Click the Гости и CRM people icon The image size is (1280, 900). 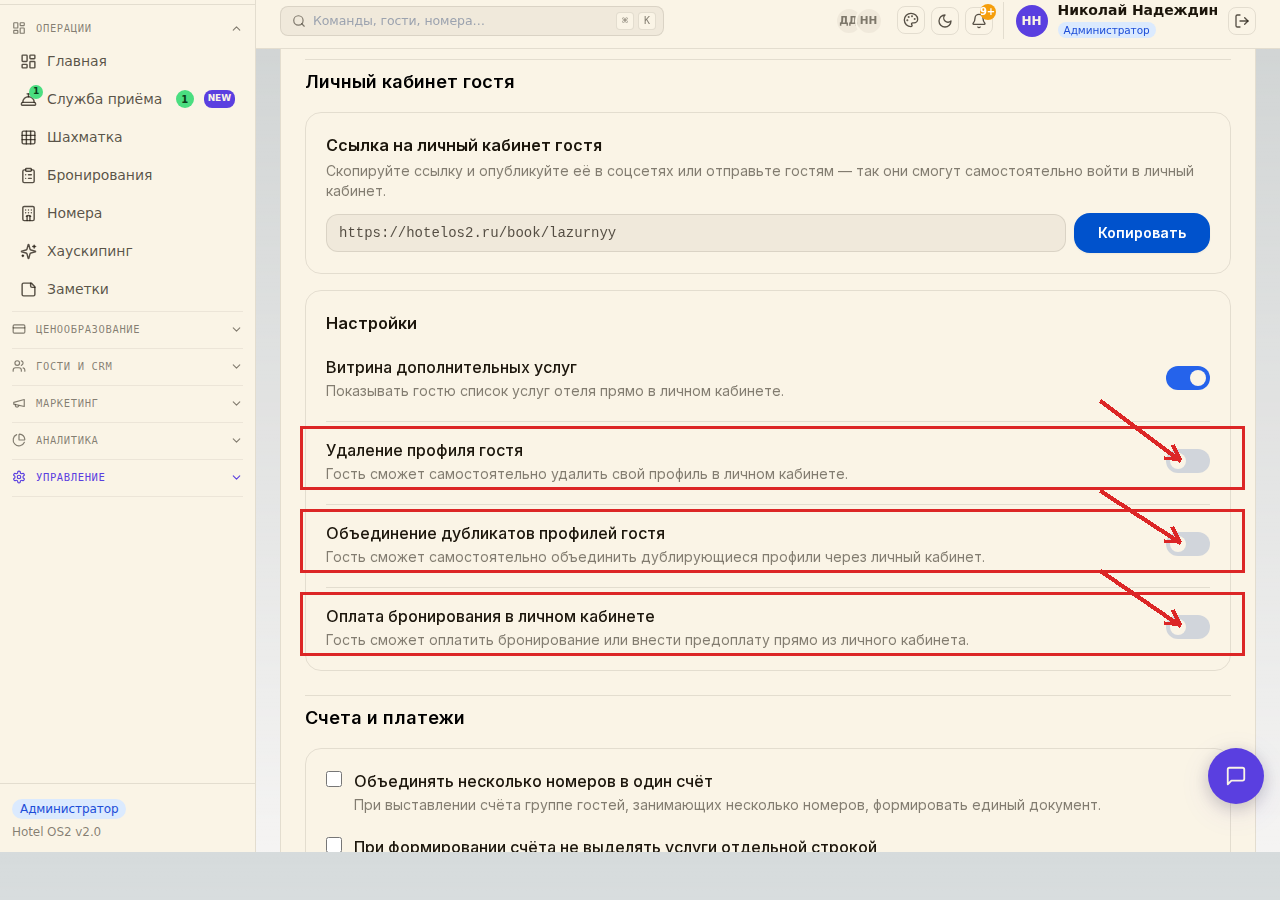(x=19, y=366)
